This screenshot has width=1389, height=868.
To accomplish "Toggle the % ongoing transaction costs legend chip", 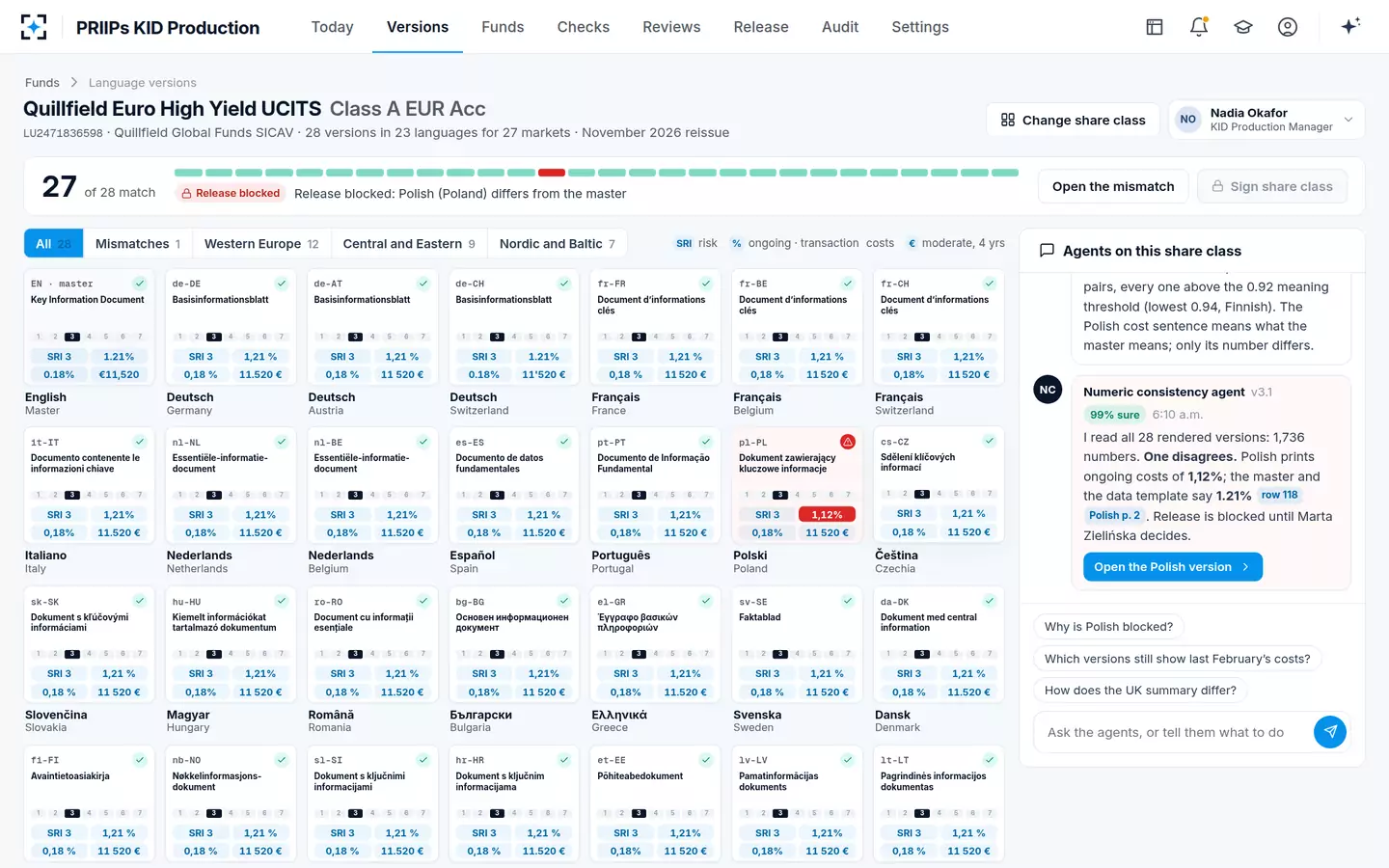I will [812, 243].
